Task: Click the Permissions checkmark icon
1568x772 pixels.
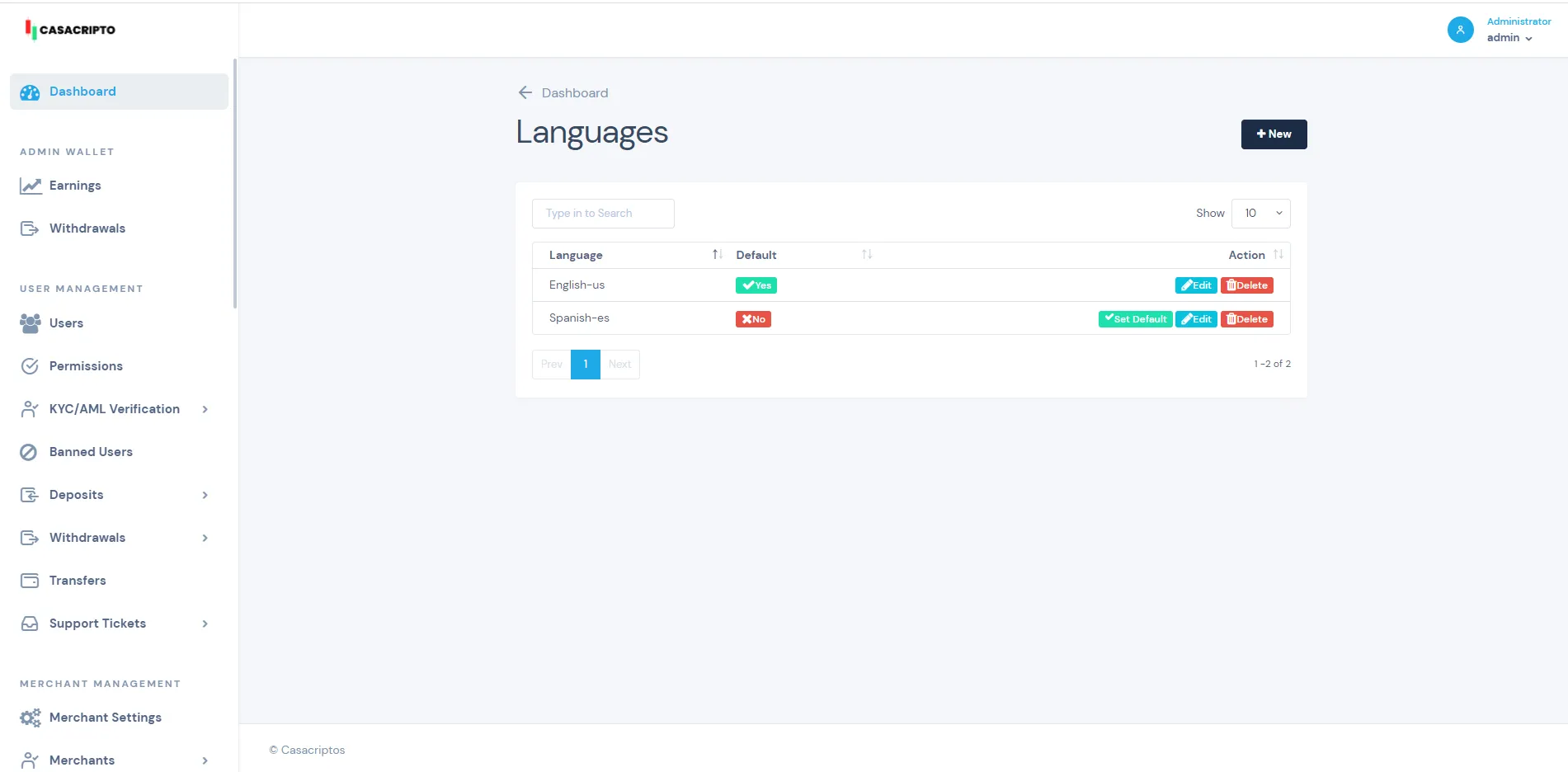Action: tap(30, 366)
